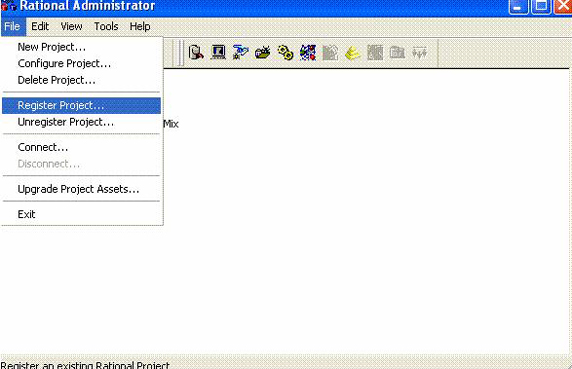Click Register Project… menu entry
The height and width of the screenshot is (369, 572).
pos(81,105)
